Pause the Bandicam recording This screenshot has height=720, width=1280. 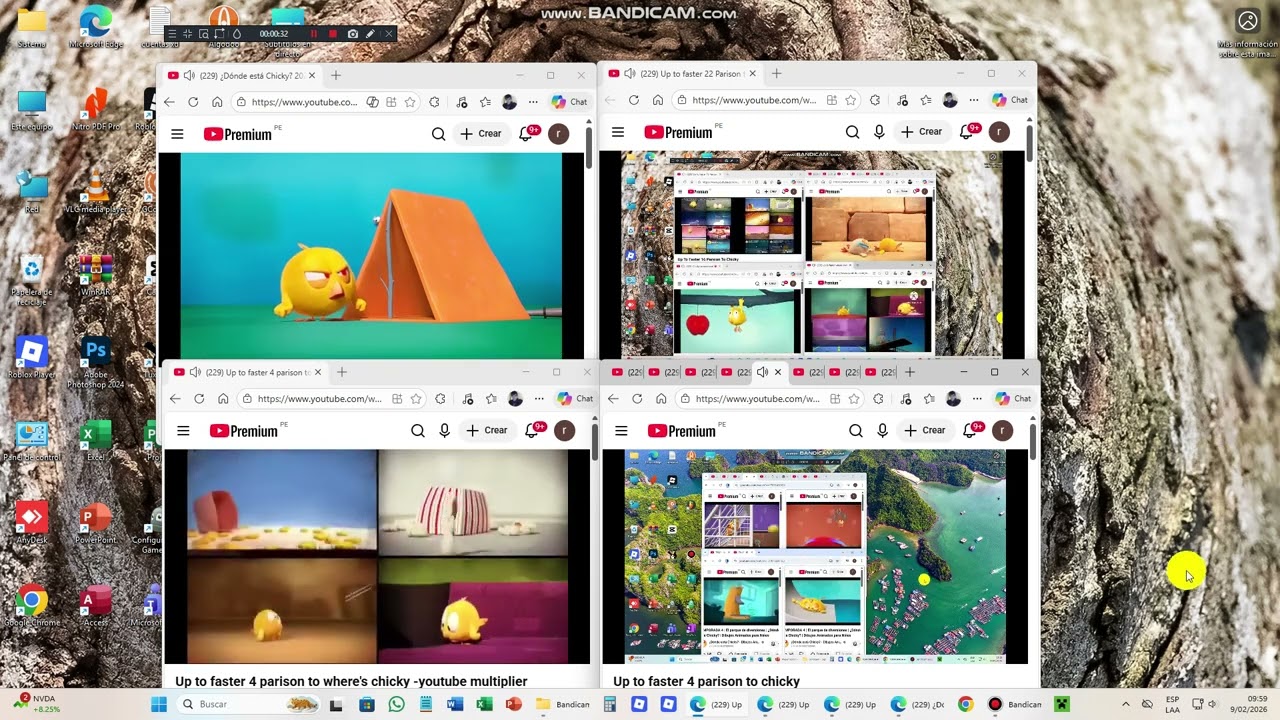tap(313, 34)
